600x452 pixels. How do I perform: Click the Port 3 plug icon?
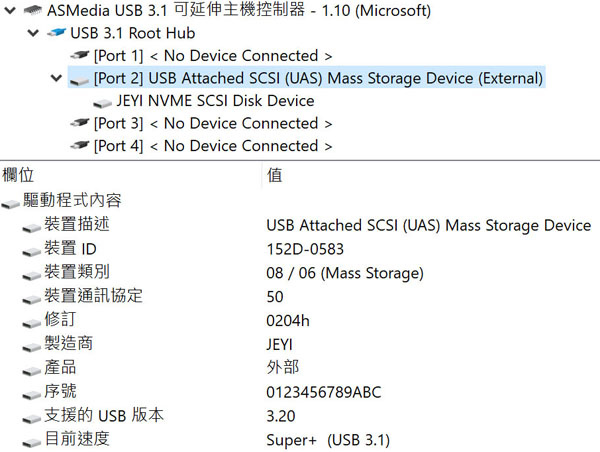pos(80,123)
